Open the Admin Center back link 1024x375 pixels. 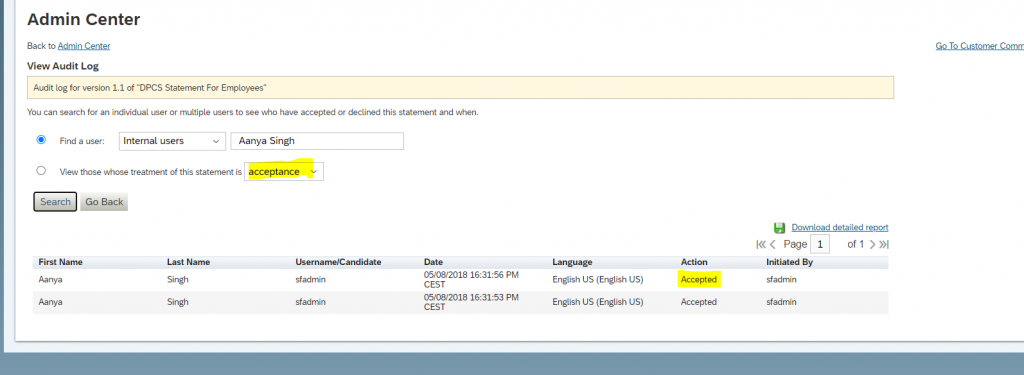[x=84, y=46]
